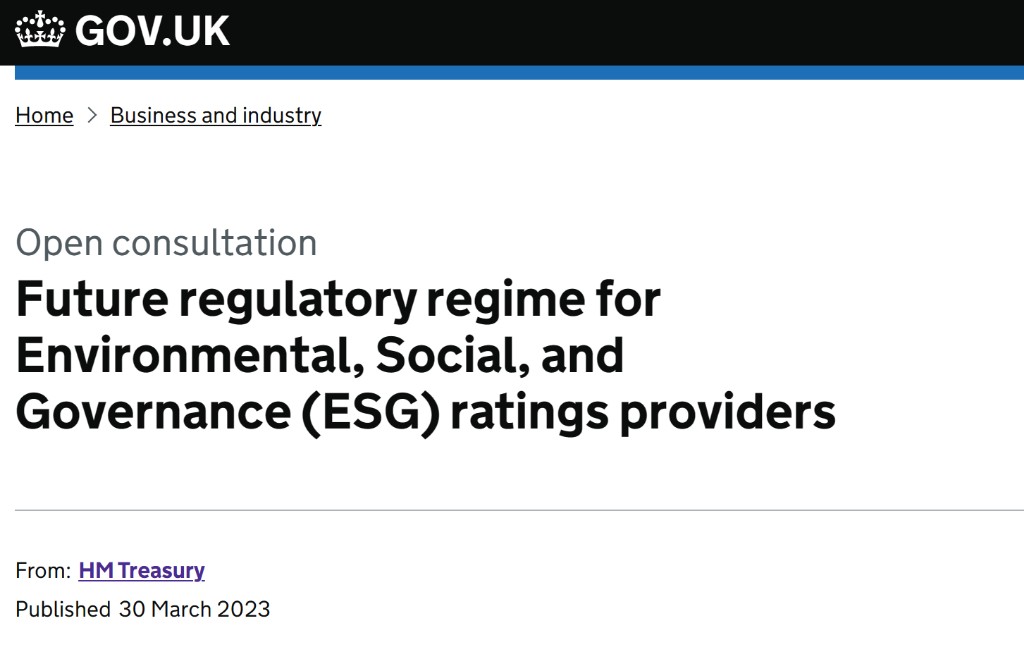The width and height of the screenshot is (1024, 671).
Task: Open the HM Treasury organisation link
Action: point(141,571)
